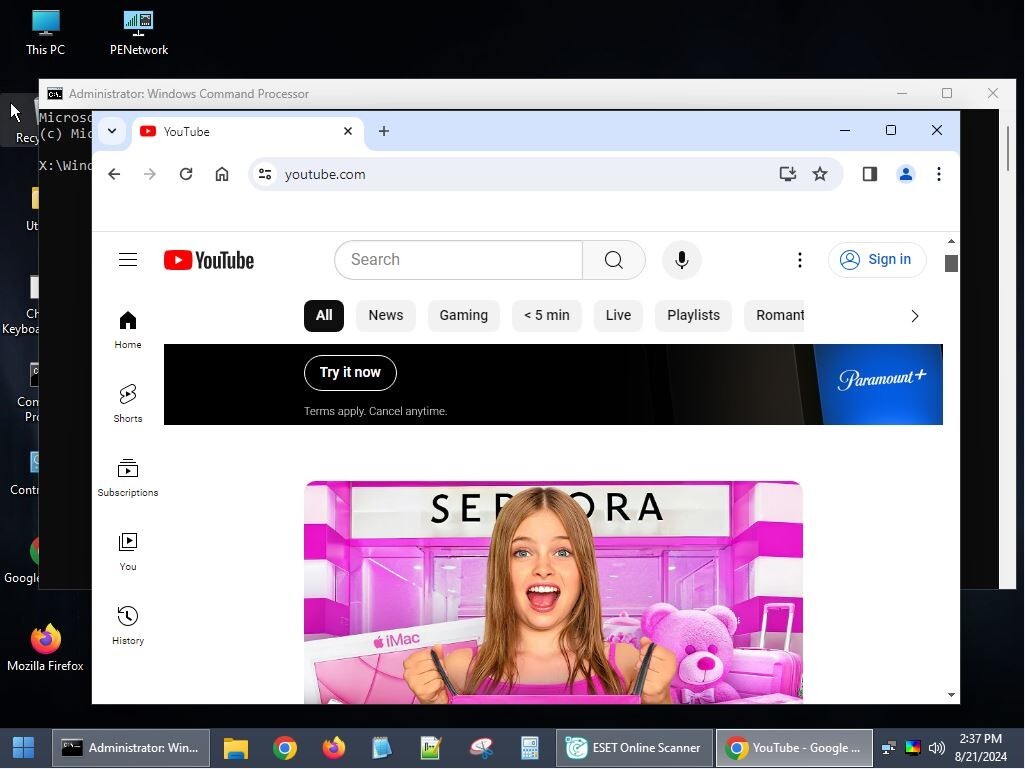Screen dimensions: 1025x769
Task: Click the Try it now button
Action: coord(350,372)
